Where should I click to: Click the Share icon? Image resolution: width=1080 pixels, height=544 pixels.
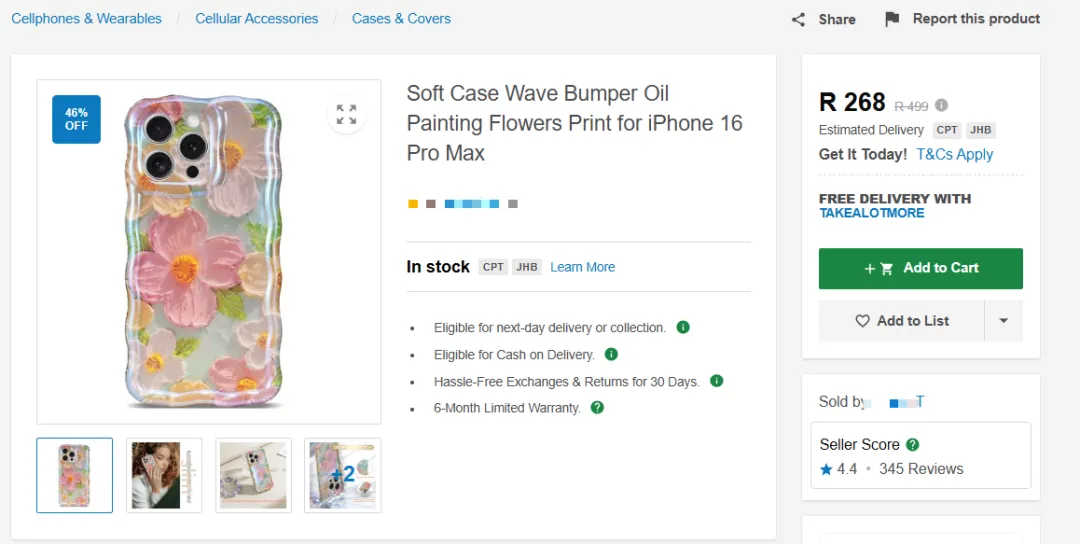[x=798, y=20]
